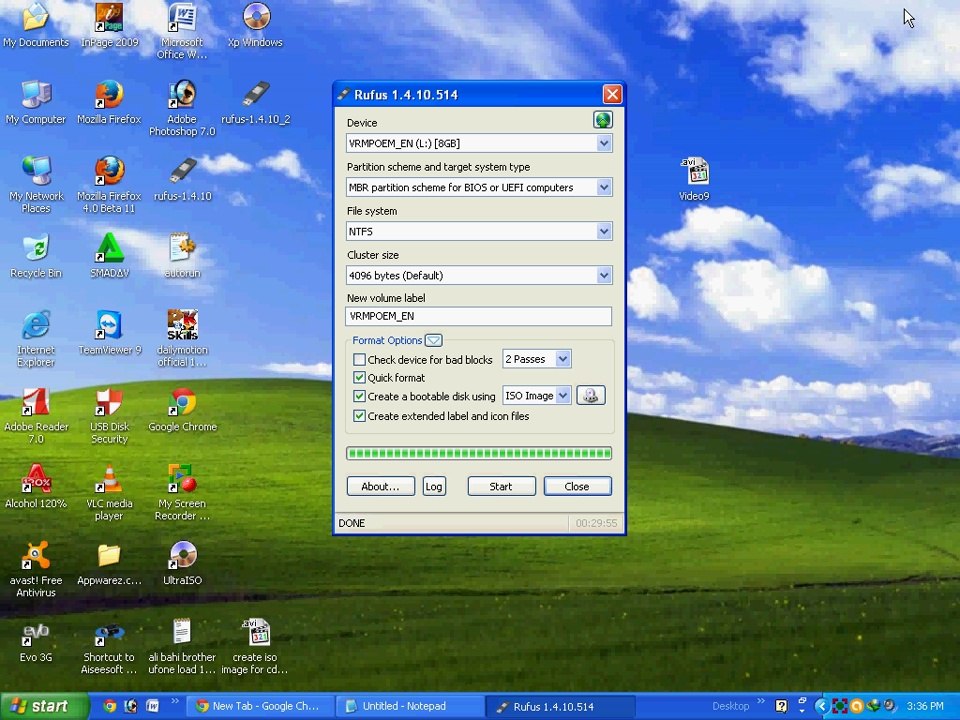Launch Google Chrome desktop shortcut
Image resolution: width=960 pixels, height=720 pixels.
click(x=182, y=410)
